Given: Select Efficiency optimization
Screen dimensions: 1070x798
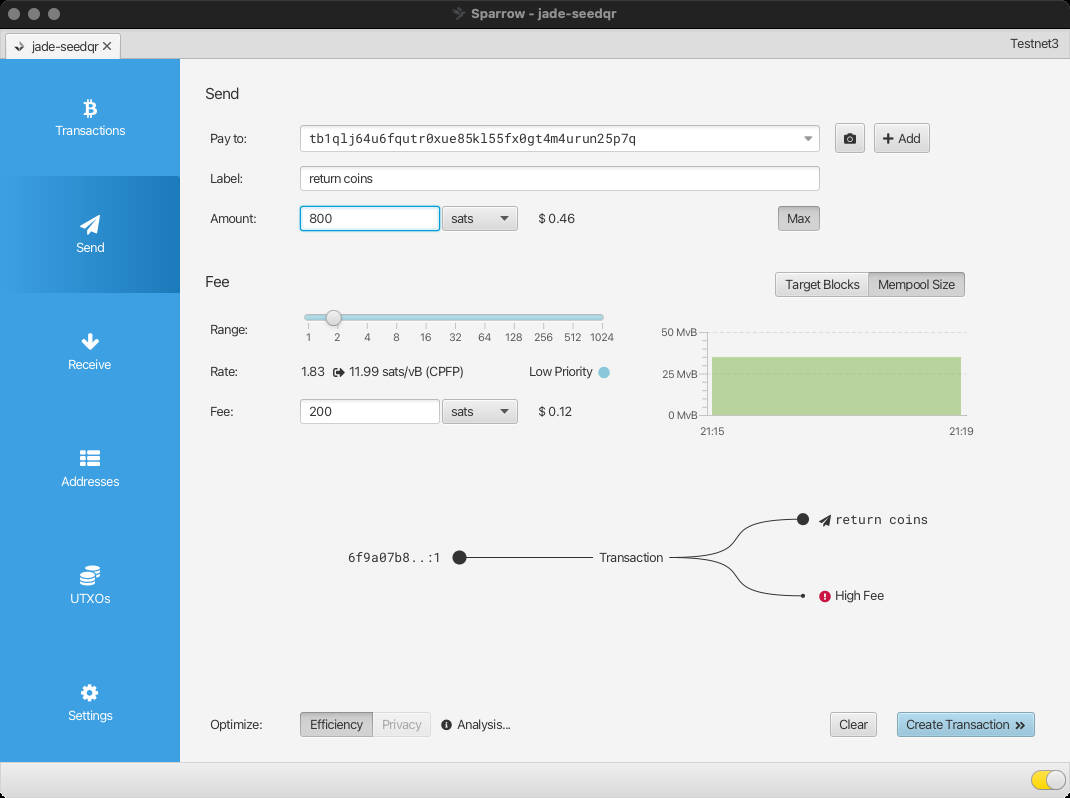Looking at the screenshot, I should (336, 725).
